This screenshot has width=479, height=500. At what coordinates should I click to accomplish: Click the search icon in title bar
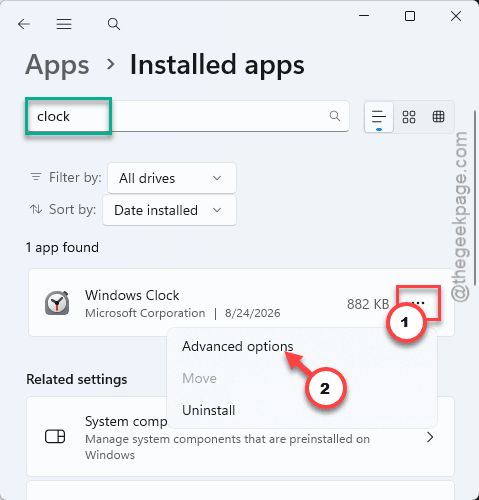(x=114, y=24)
